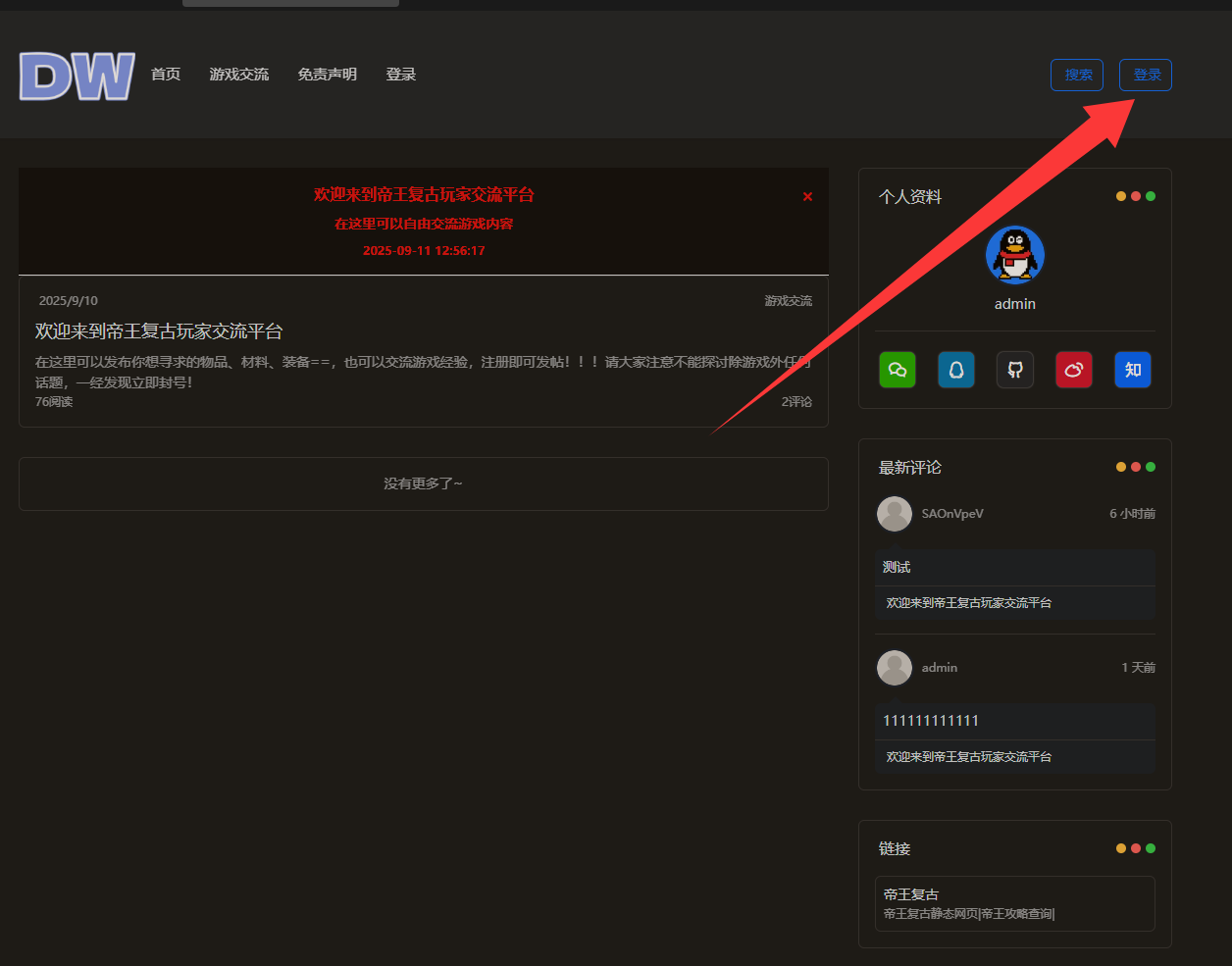Open the QQ social icon
The image size is (1232, 966).
click(x=955, y=370)
